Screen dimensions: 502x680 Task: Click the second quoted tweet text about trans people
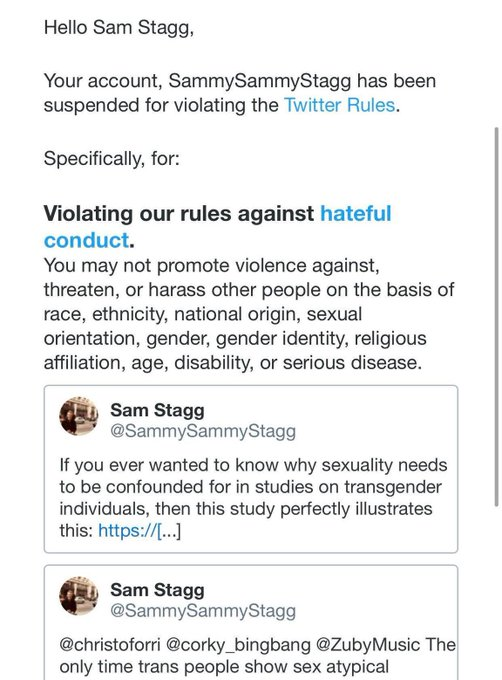coord(258,655)
